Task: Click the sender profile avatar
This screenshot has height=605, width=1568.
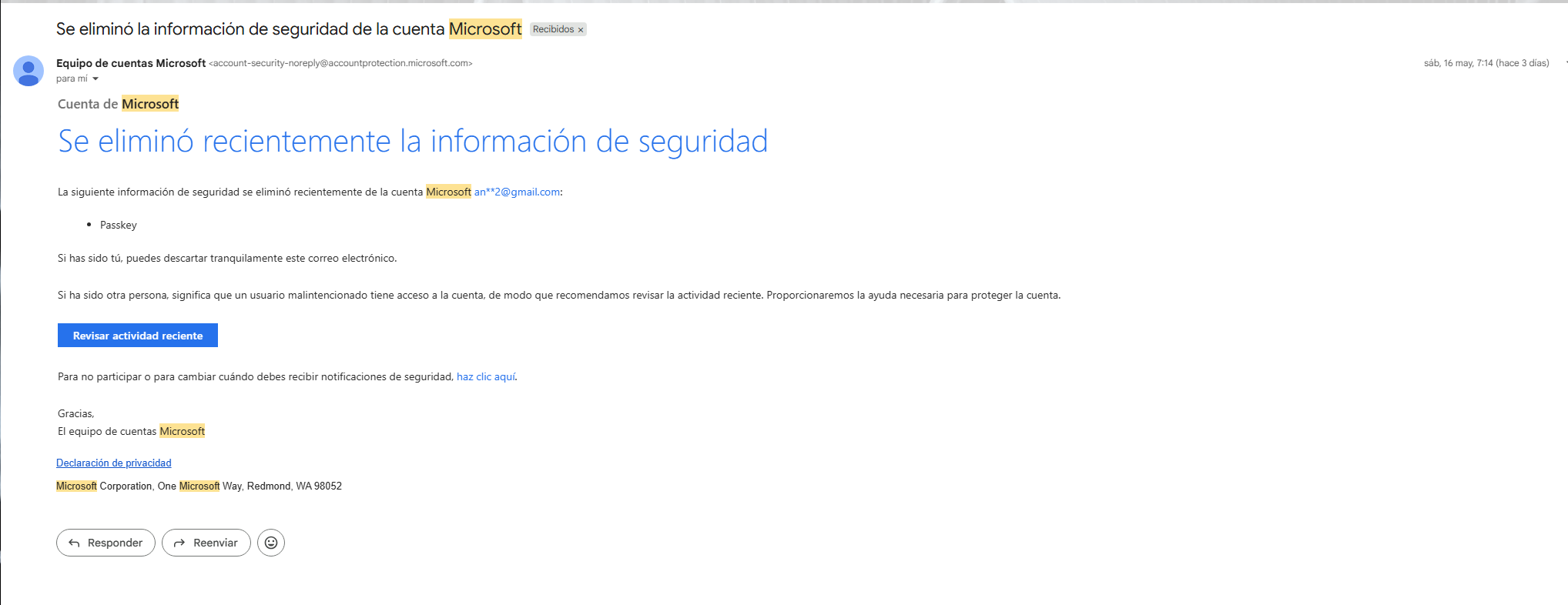Action: point(28,71)
